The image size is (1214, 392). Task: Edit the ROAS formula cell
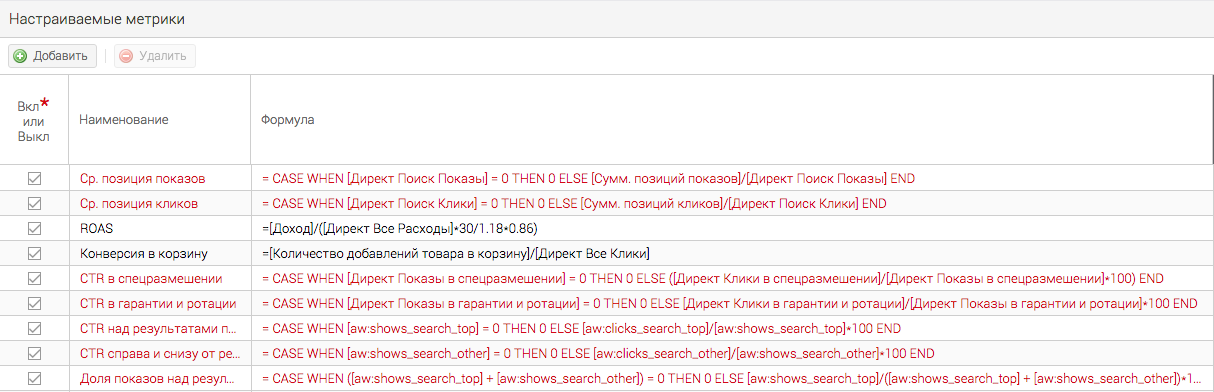(730, 228)
